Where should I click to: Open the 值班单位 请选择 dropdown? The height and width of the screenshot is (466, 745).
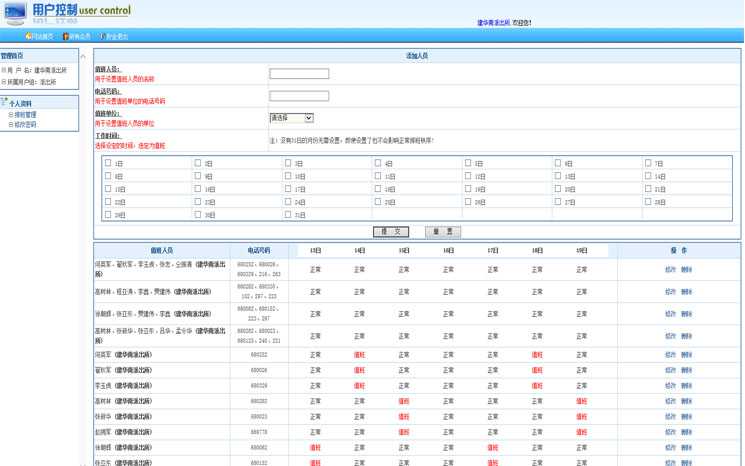(291, 117)
